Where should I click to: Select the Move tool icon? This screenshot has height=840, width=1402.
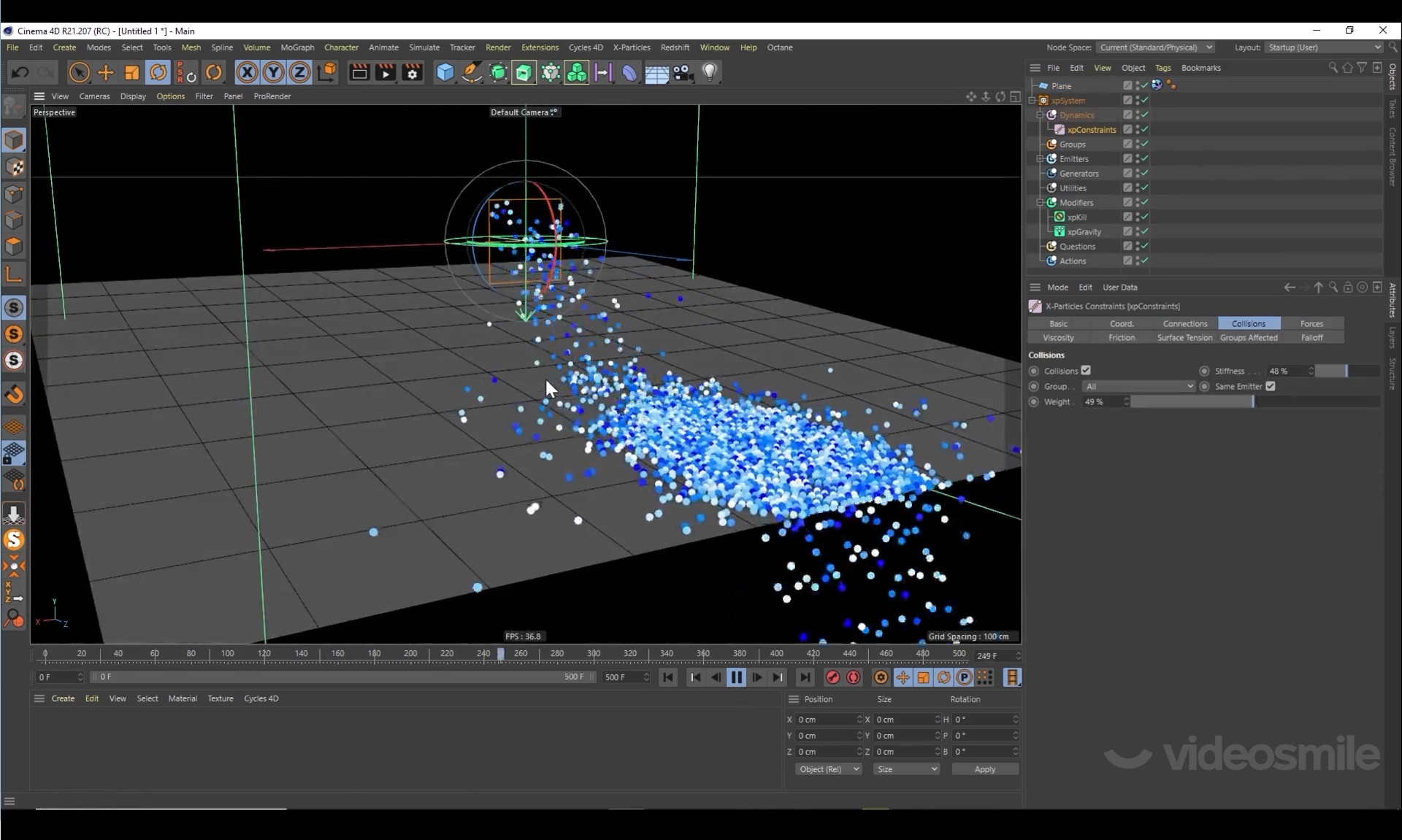[106, 72]
